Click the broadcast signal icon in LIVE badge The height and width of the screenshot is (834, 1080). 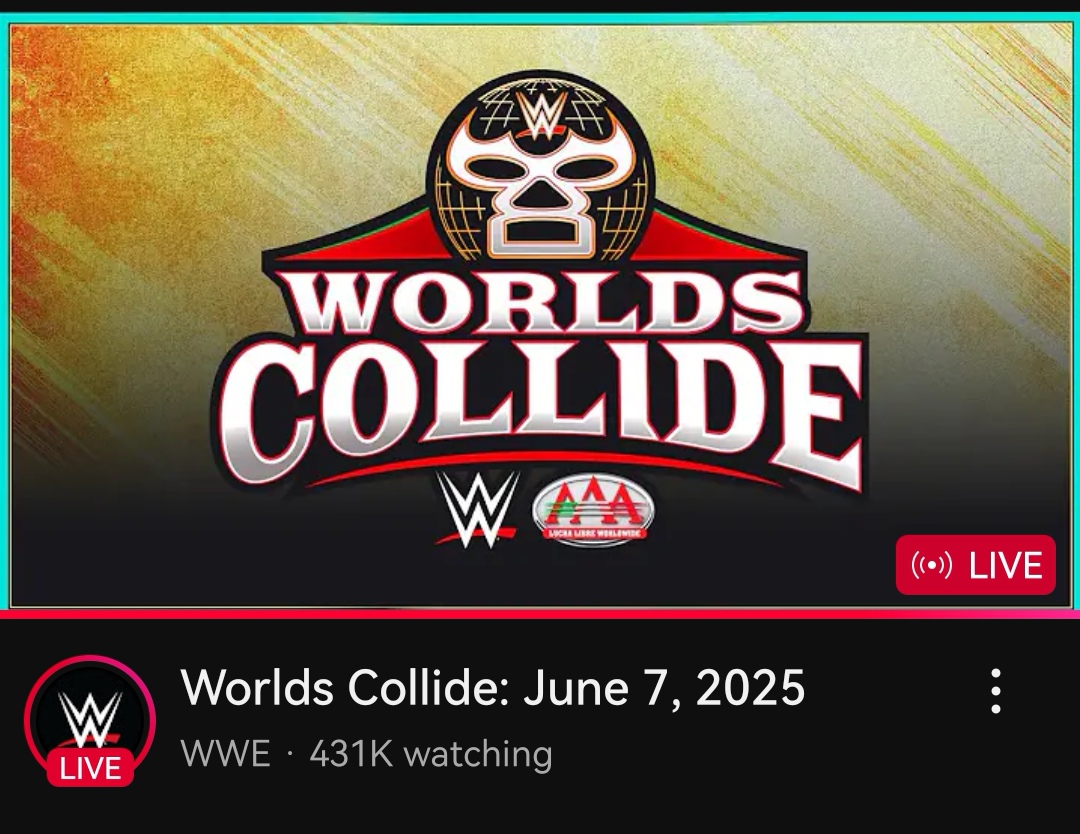click(931, 565)
